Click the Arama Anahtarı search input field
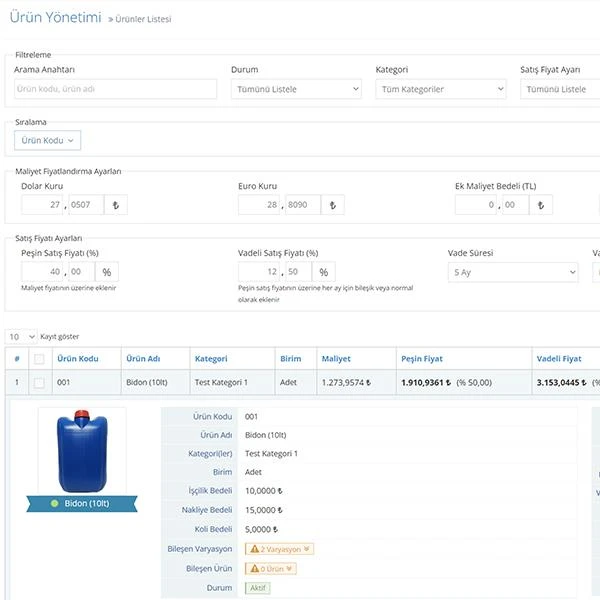Image resolution: width=600 pixels, height=600 pixels. (115, 89)
